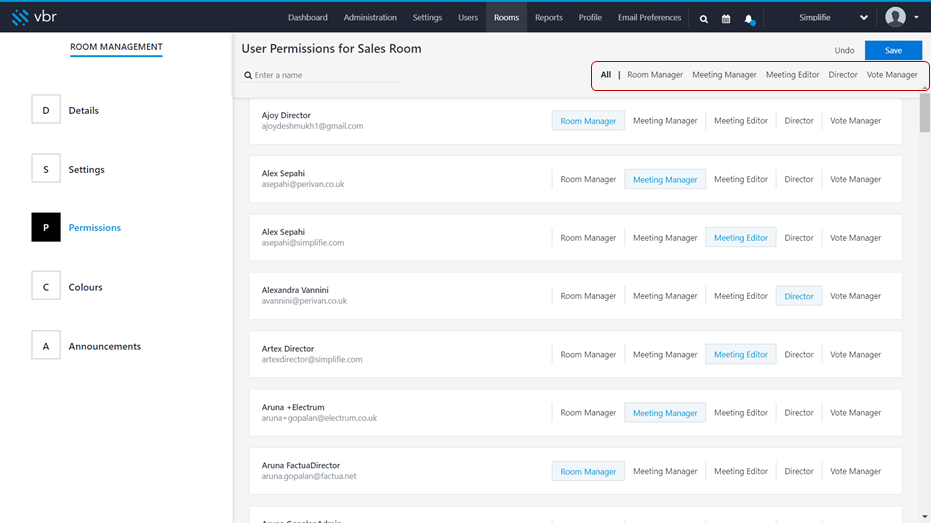The width and height of the screenshot is (931, 523).
Task: Open Email Preferences in navigation
Action: coord(650,17)
